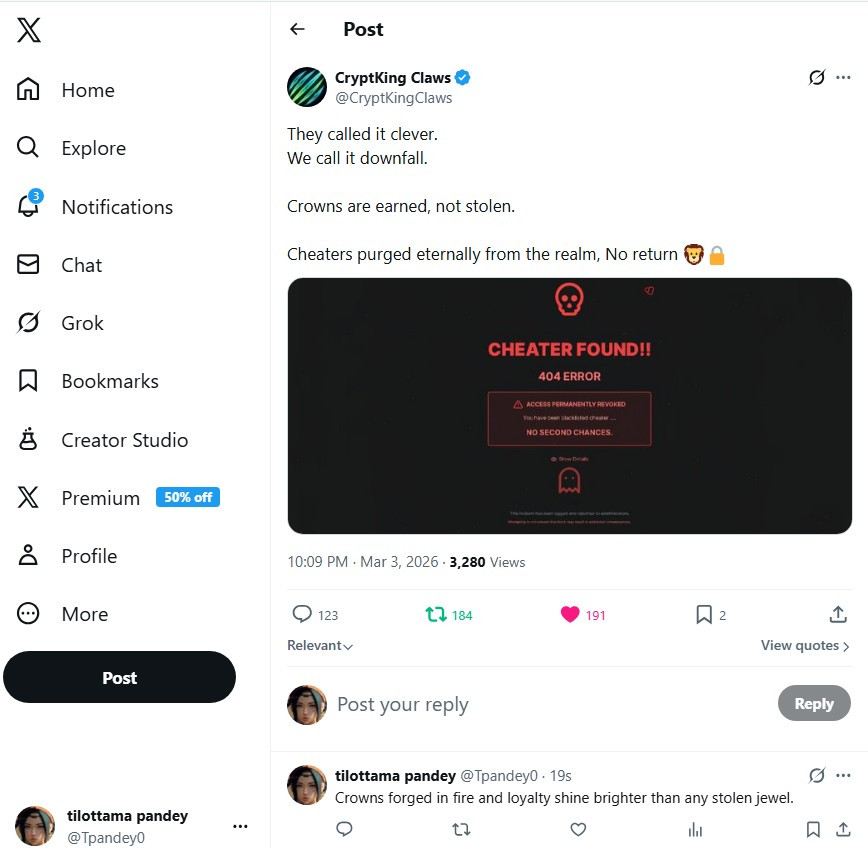This screenshot has width=868, height=848.
Task: Share the main post via upload icon
Action: (838, 614)
